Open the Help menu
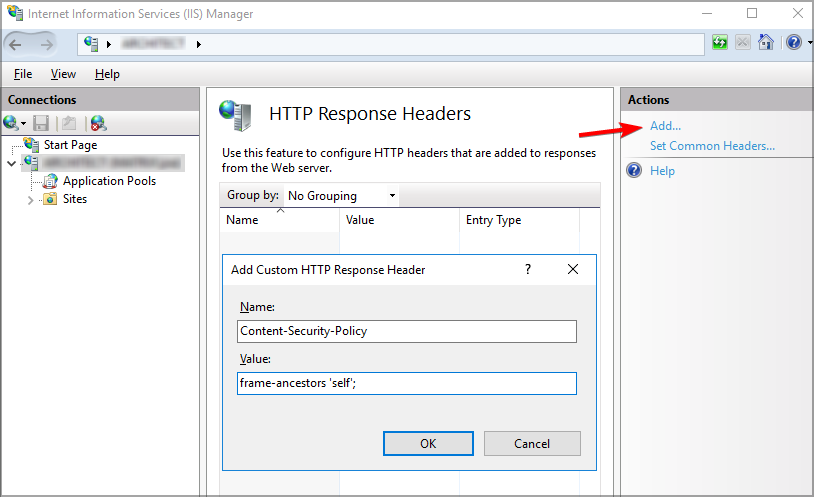 (107, 74)
